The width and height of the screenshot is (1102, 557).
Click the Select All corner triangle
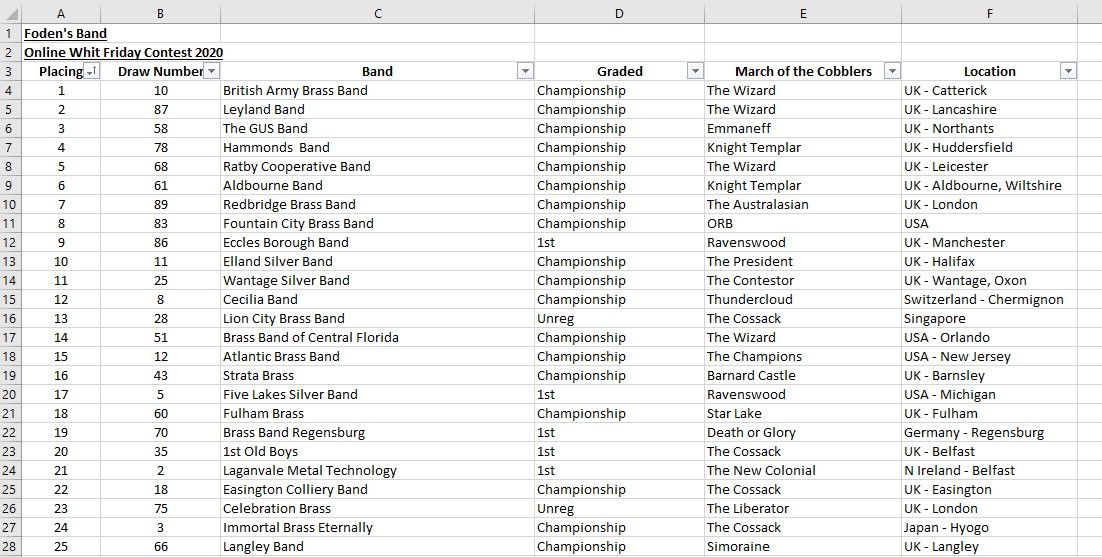click(11, 13)
